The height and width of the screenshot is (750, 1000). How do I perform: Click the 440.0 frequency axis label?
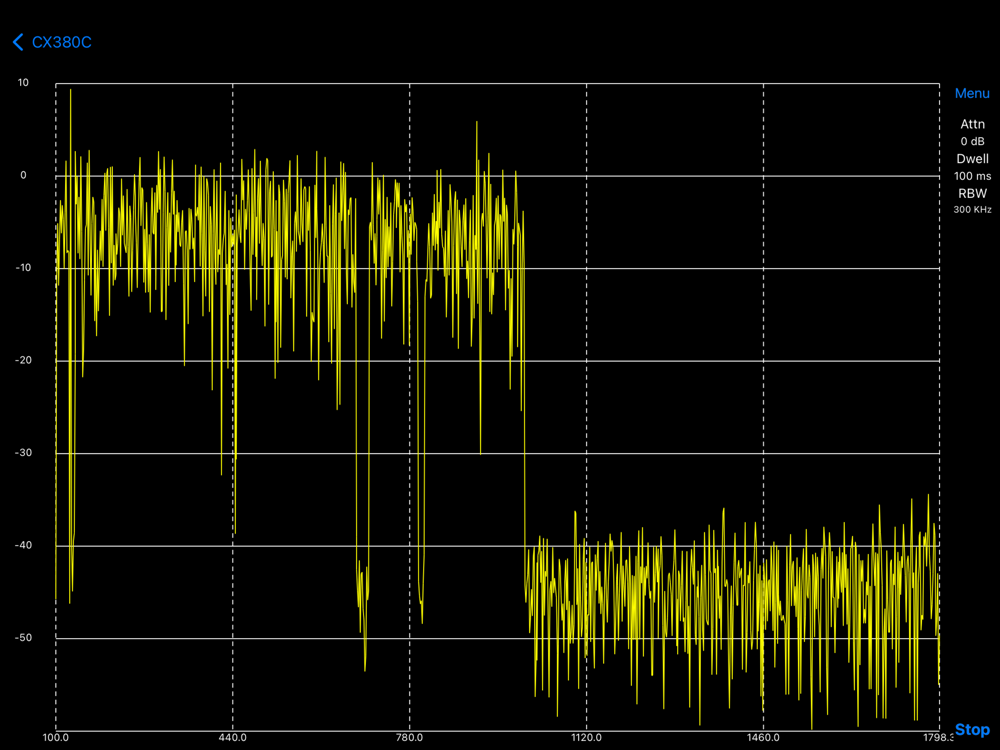(232, 738)
